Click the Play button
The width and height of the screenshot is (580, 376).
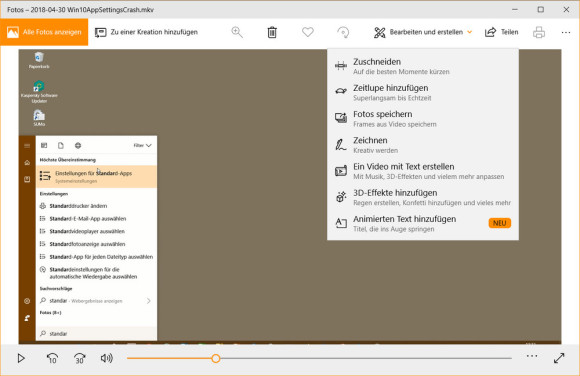(x=21, y=358)
